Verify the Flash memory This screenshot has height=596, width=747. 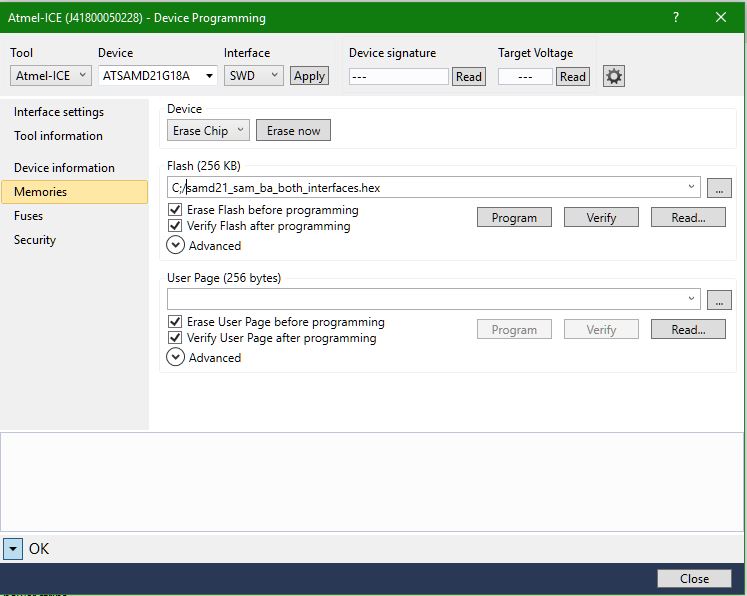(601, 218)
